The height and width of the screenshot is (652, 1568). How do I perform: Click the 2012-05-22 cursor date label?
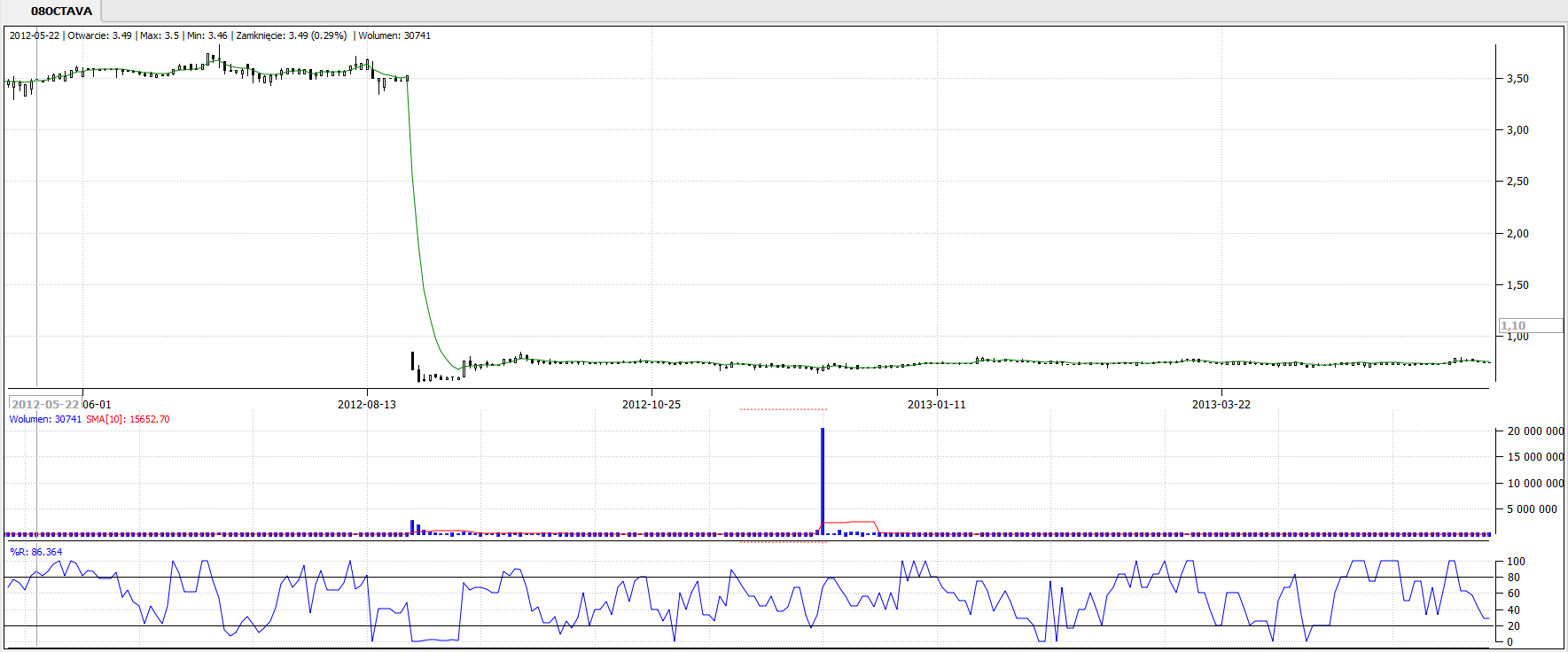click(x=45, y=405)
